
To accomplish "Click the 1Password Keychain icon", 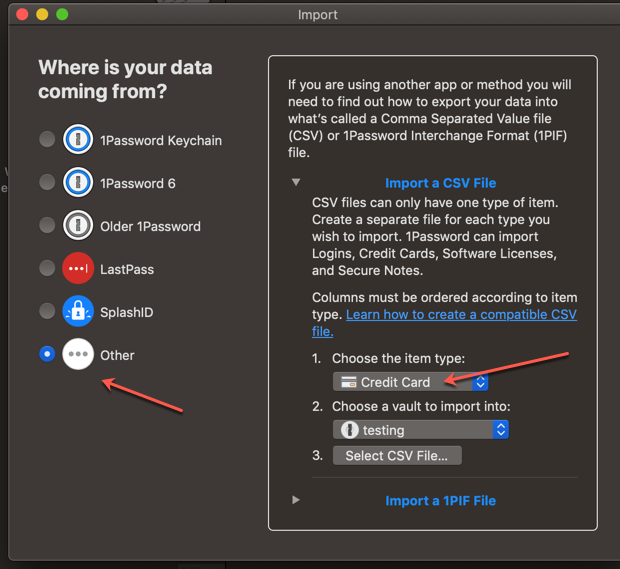I will 78,139.
